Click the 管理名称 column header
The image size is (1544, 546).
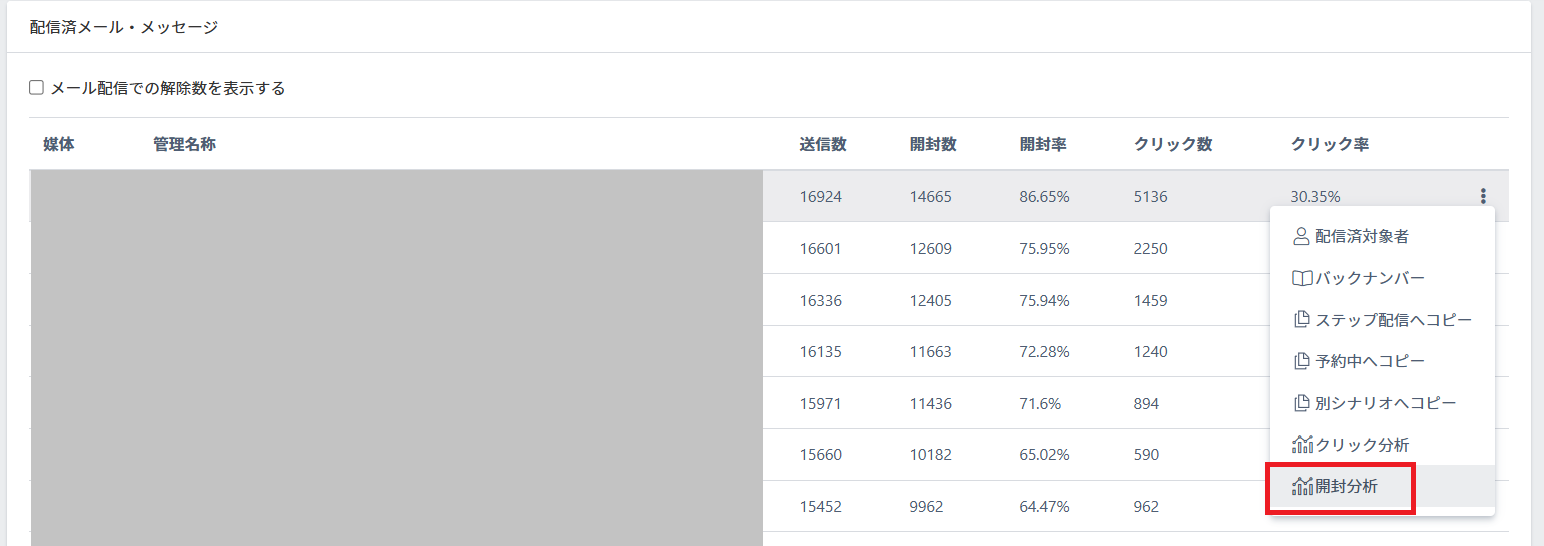click(184, 144)
